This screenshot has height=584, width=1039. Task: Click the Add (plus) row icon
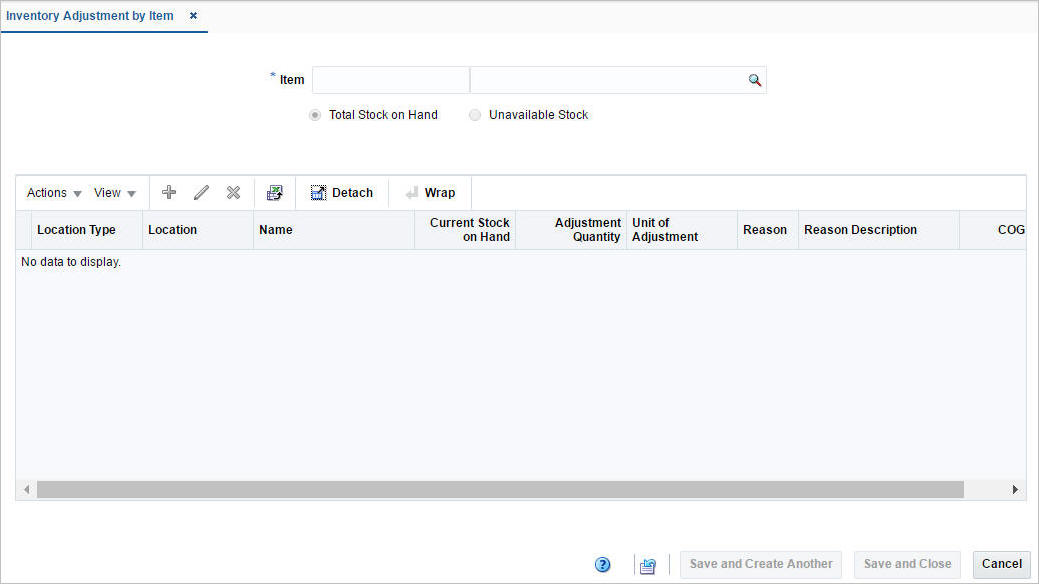pyautogui.click(x=169, y=192)
